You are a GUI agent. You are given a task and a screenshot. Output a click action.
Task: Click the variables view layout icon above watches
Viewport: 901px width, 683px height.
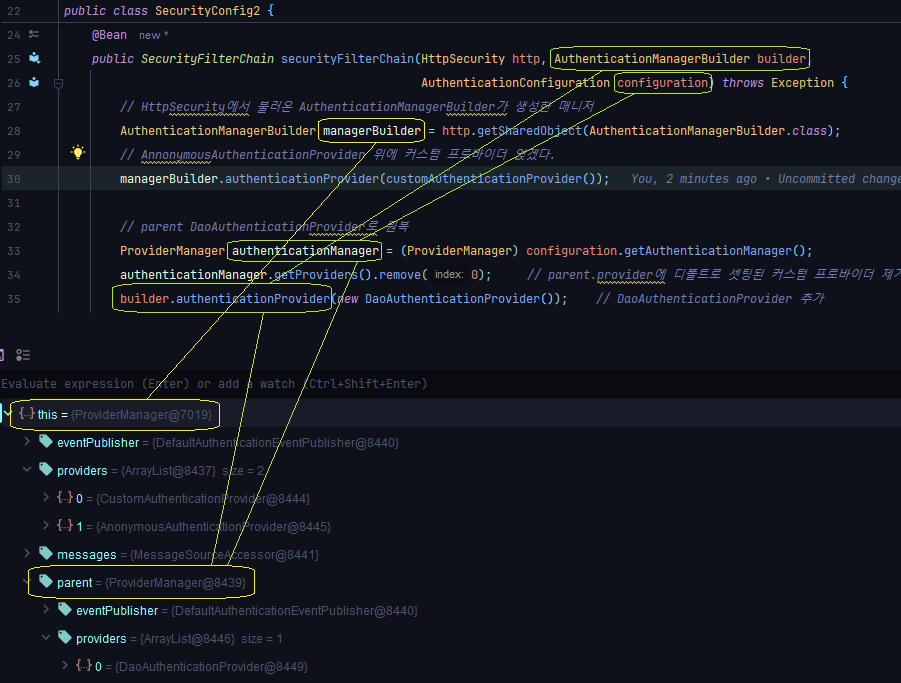(23, 355)
